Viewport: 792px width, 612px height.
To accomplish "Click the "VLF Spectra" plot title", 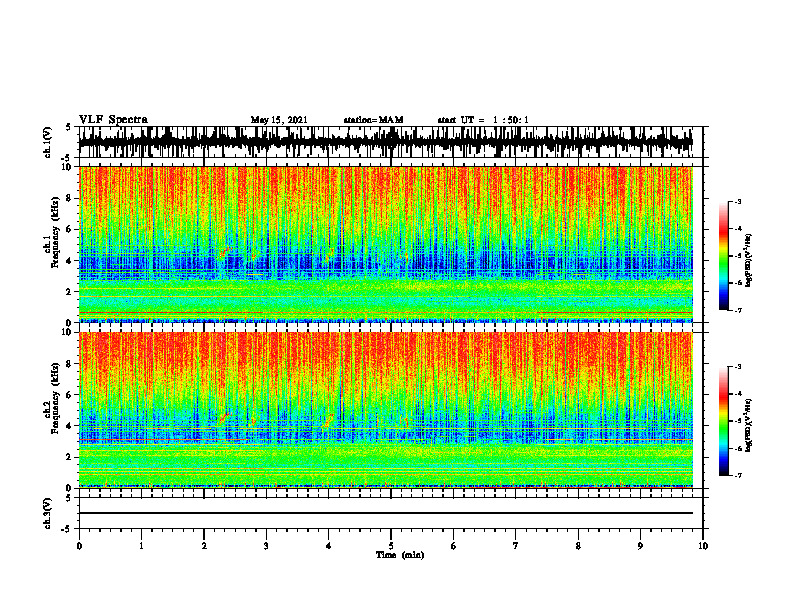I will [113, 120].
